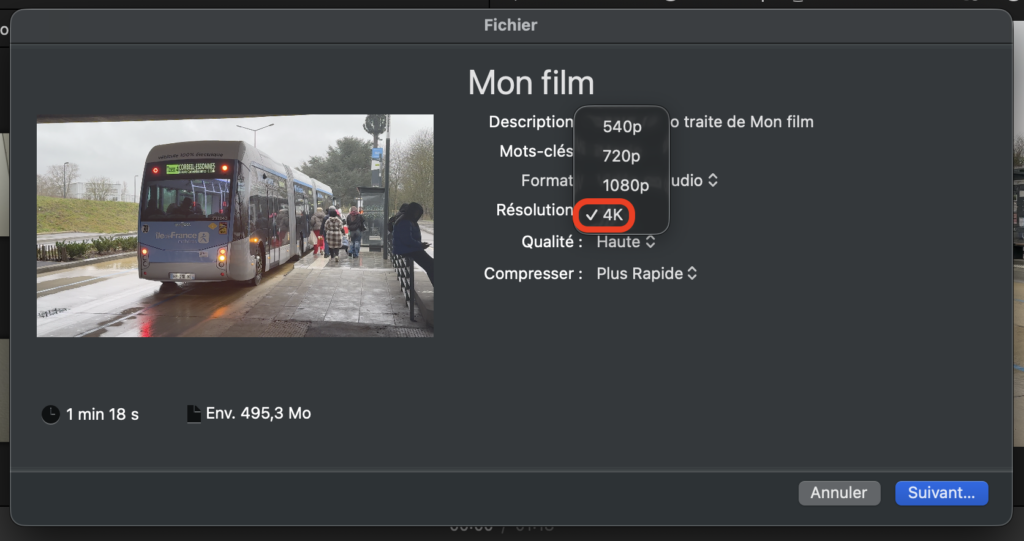Click the "1 min 18 s" duration text

(103, 414)
